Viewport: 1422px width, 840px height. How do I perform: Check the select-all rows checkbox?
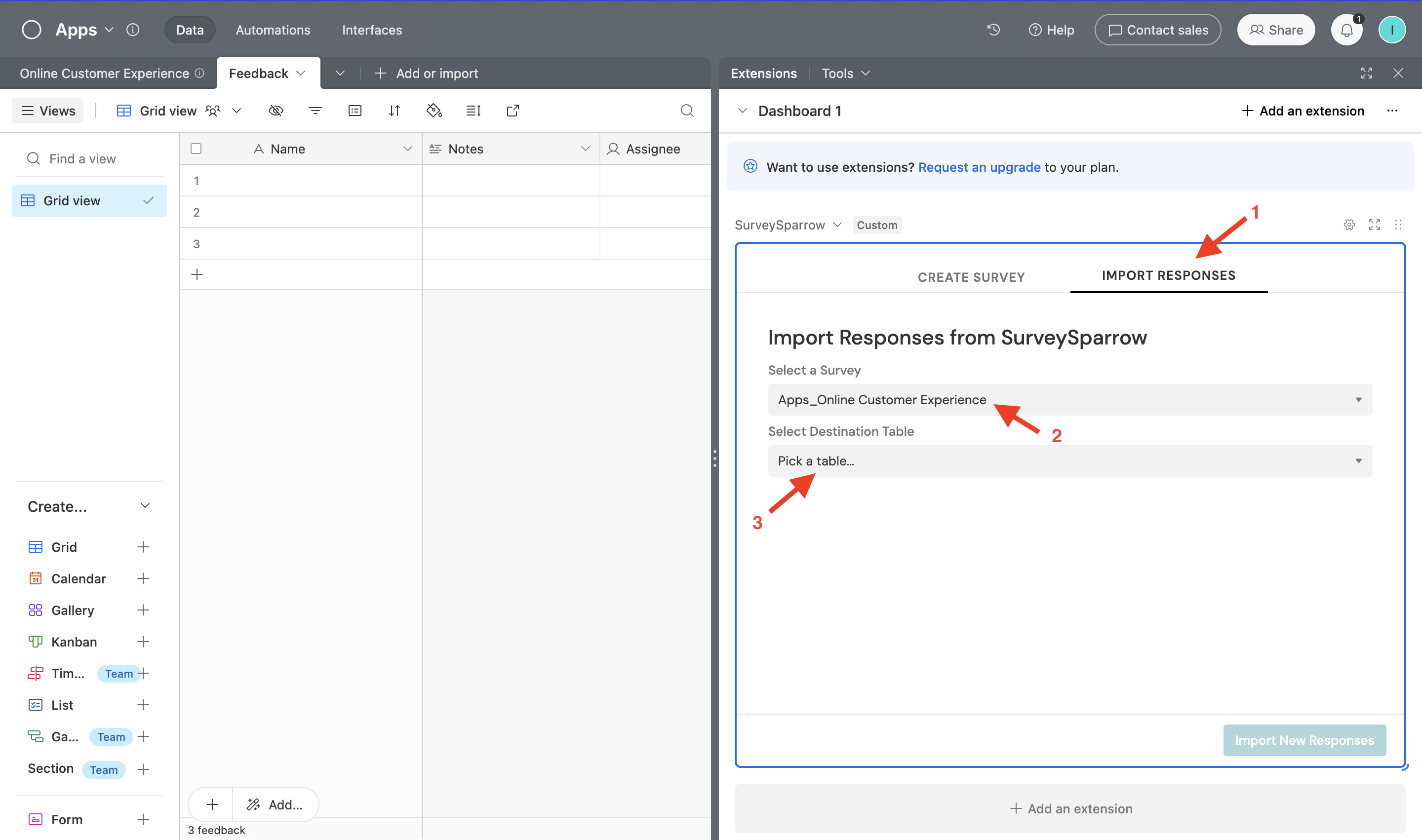(196, 149)
